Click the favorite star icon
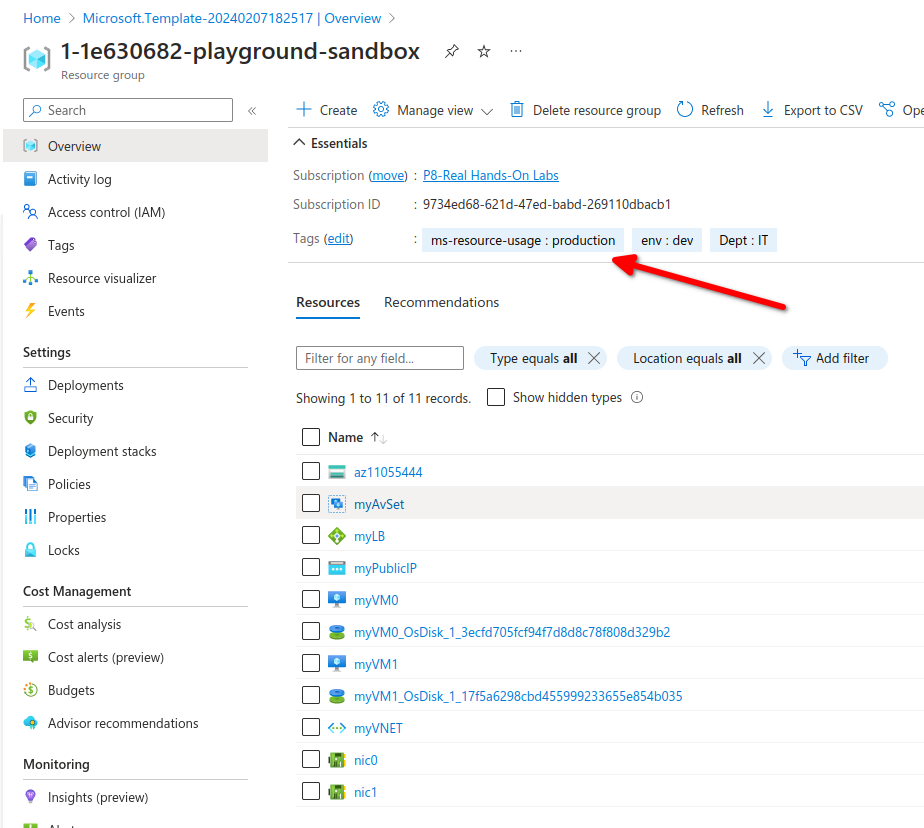924x828 pixels. [484, 52]
